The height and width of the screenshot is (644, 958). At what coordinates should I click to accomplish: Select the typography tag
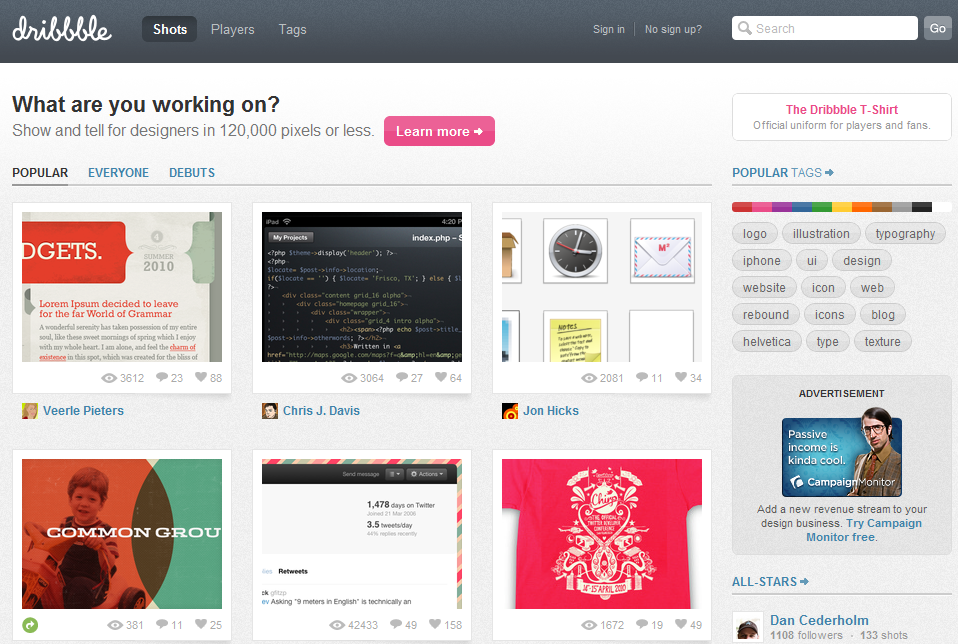click(x=905, y=233)
